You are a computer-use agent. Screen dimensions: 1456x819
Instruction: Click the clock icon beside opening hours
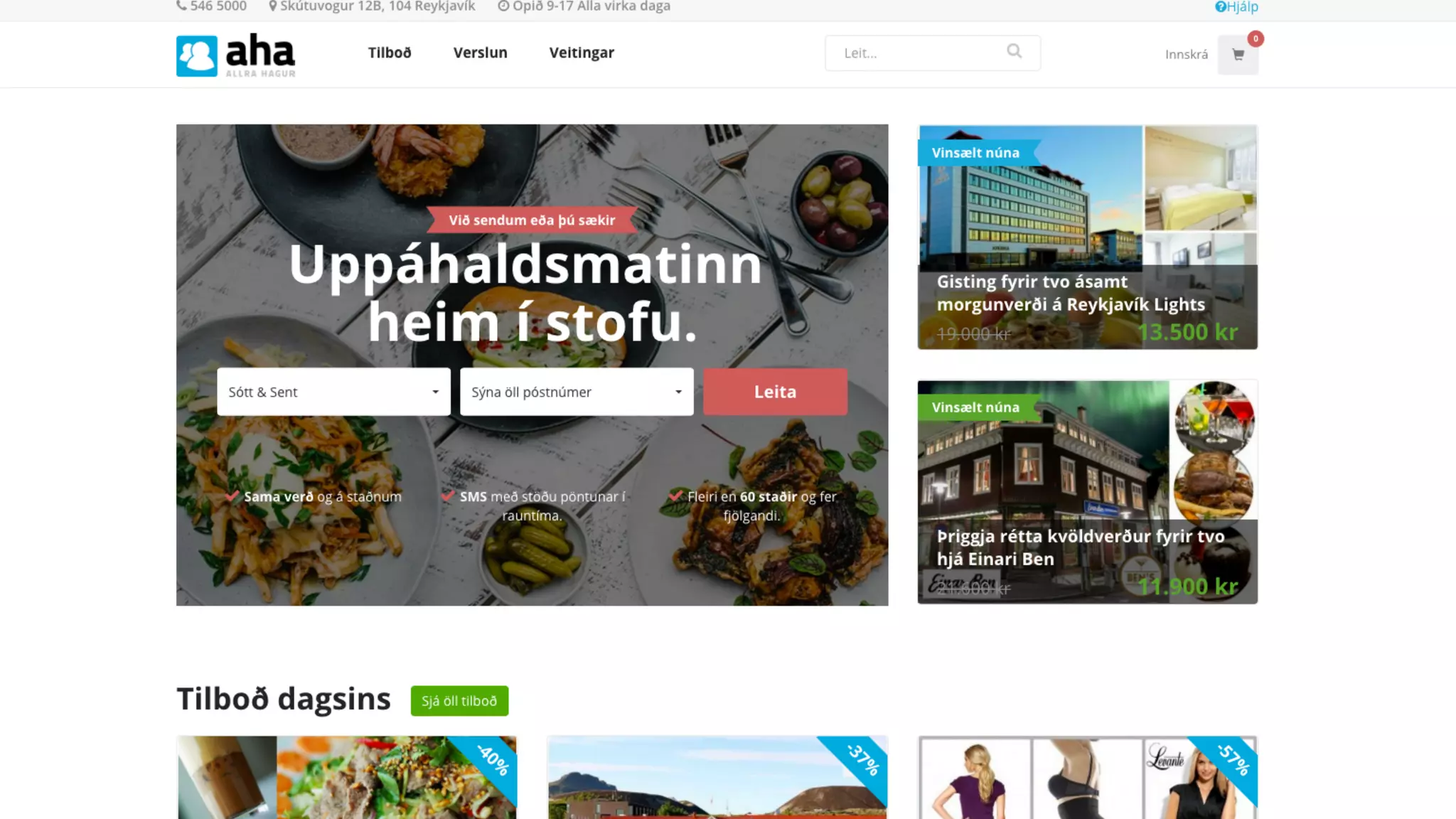click(503, 6)
